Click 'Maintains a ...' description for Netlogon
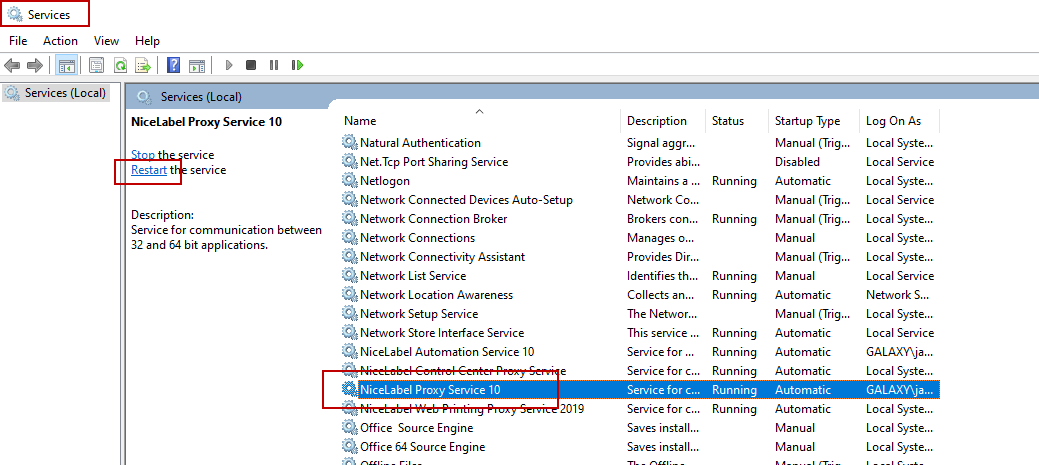This screenshot has height=465, width=1039. [x=663, y=181]
